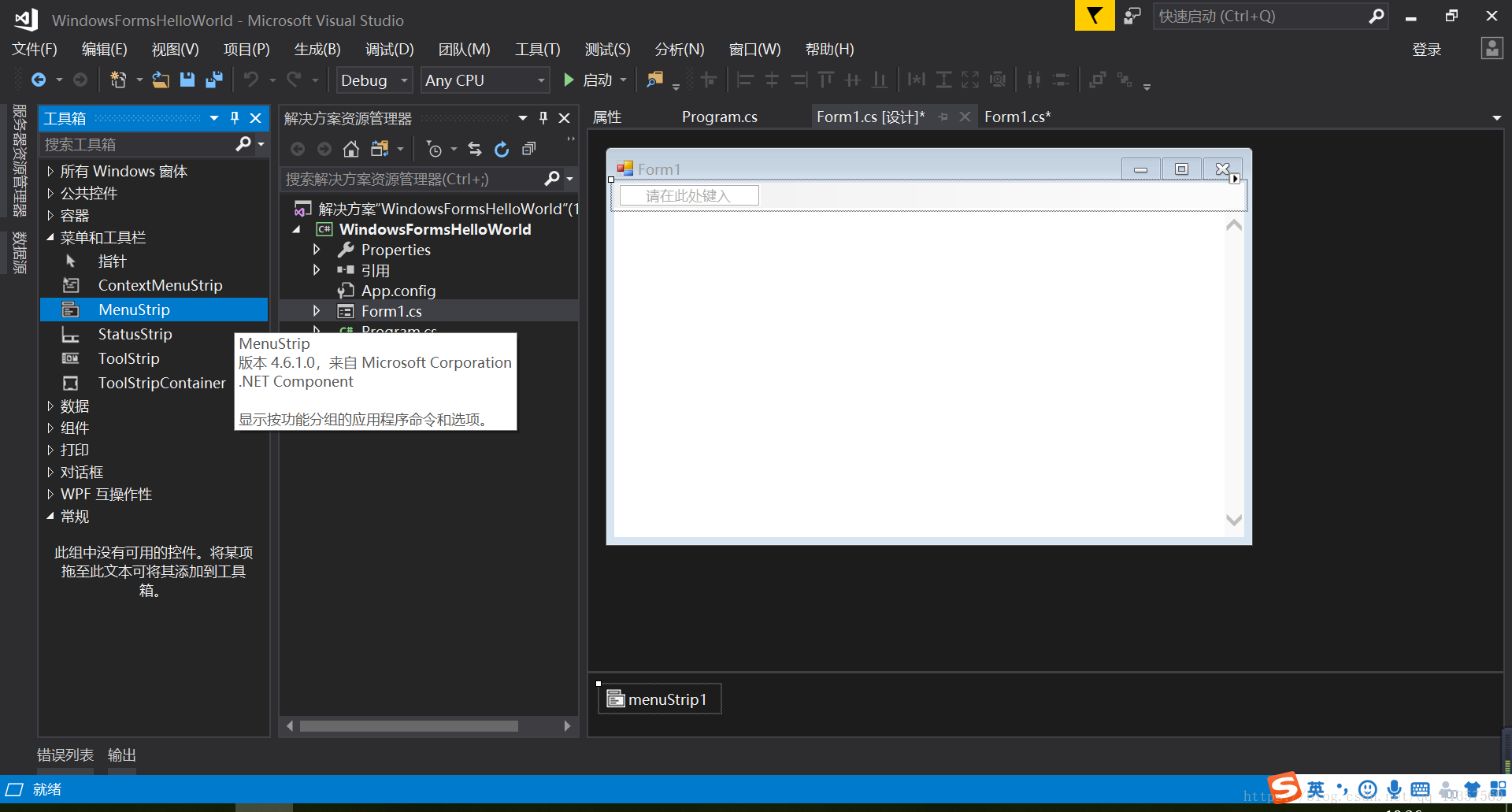
Task: Open the Any CPU platform dropdown
Action: 485,80
